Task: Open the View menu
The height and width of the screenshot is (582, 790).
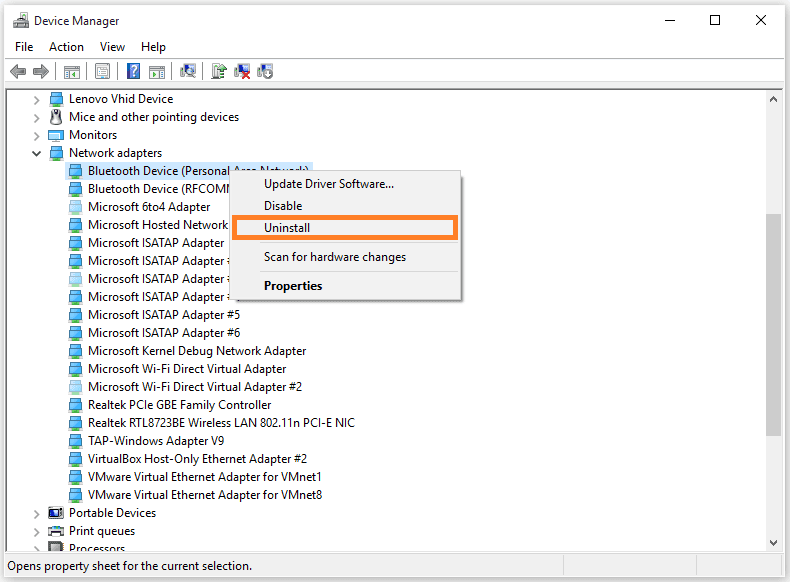Action: tap(112, 47)
